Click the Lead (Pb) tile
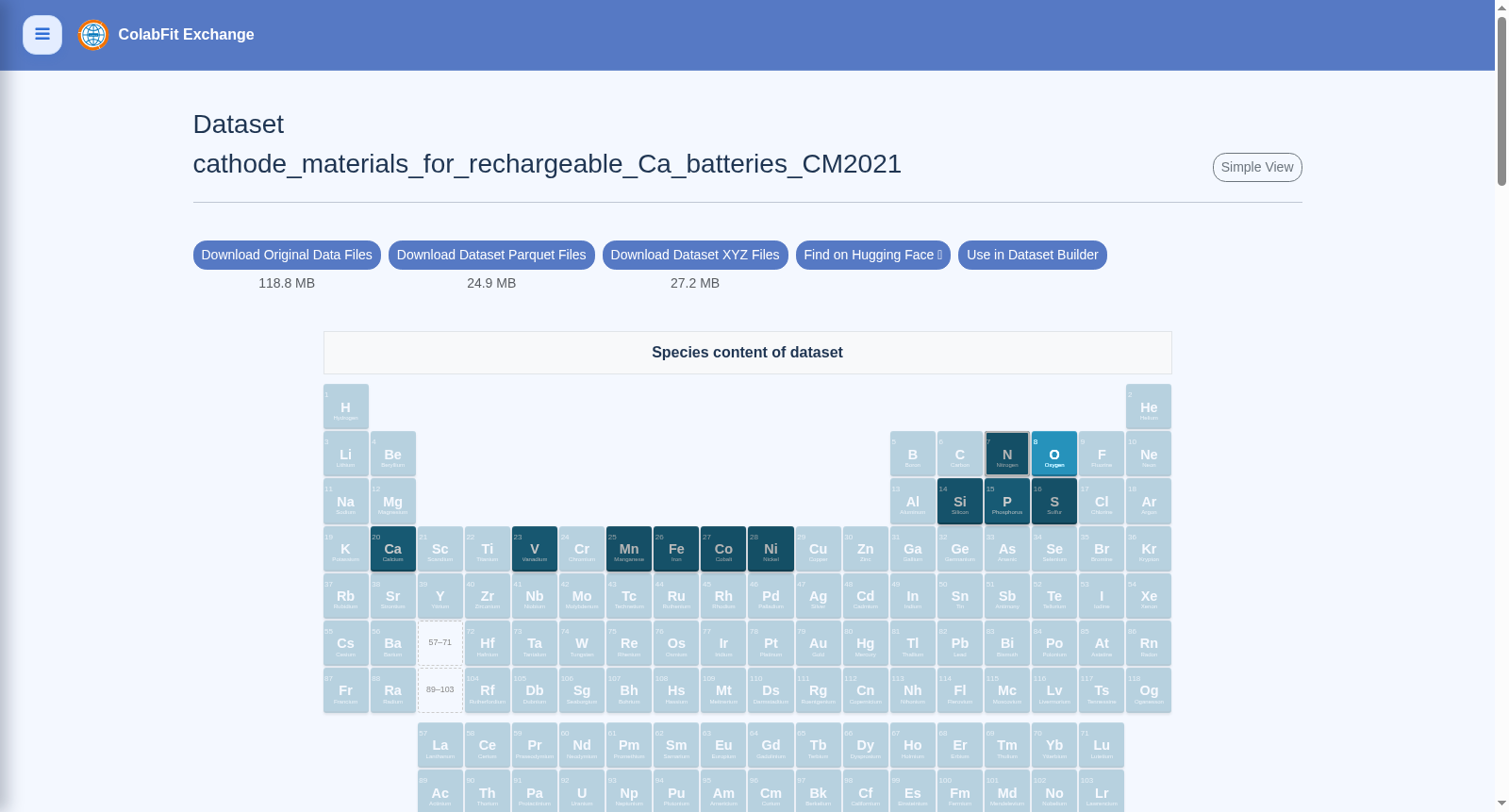Viewport: 1509px width, 812px height. 960,643
